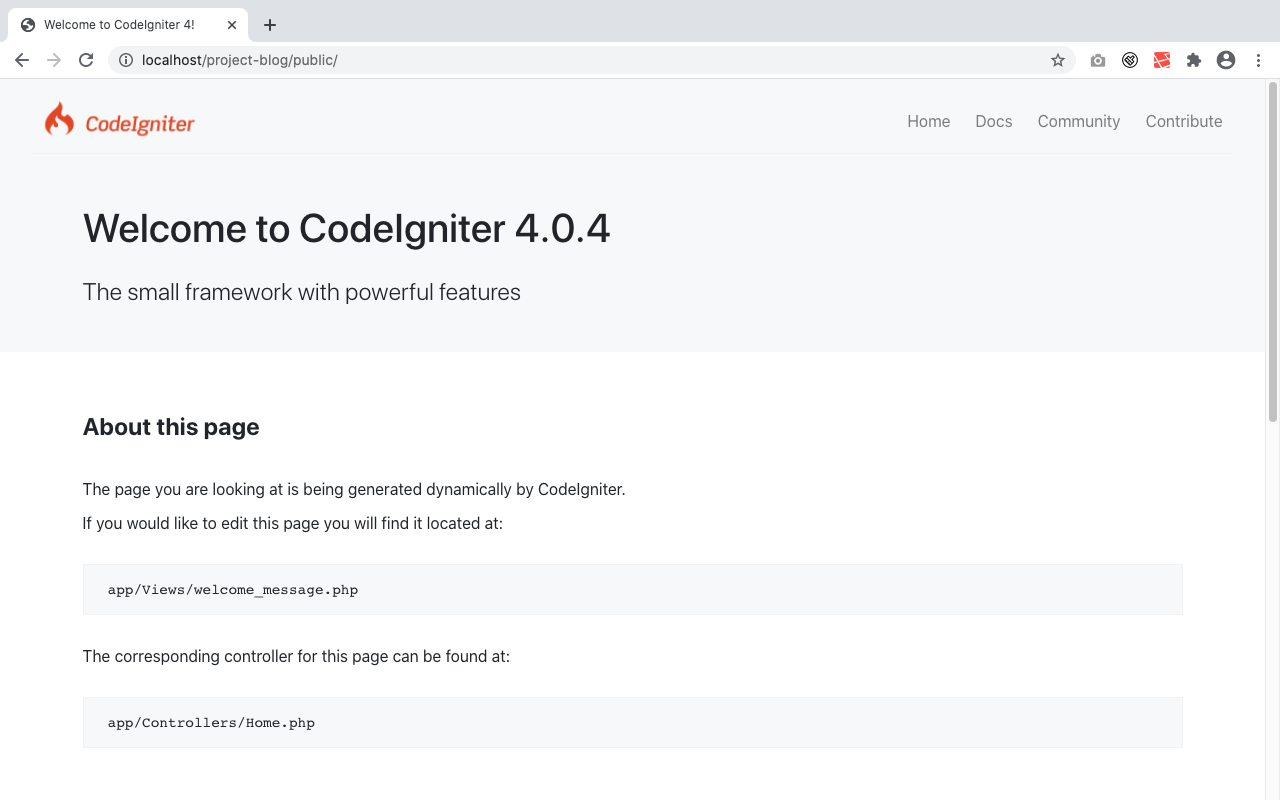Open the browser profile avatar
Screen dimensions: 1280x800
tap(1225, 60)
